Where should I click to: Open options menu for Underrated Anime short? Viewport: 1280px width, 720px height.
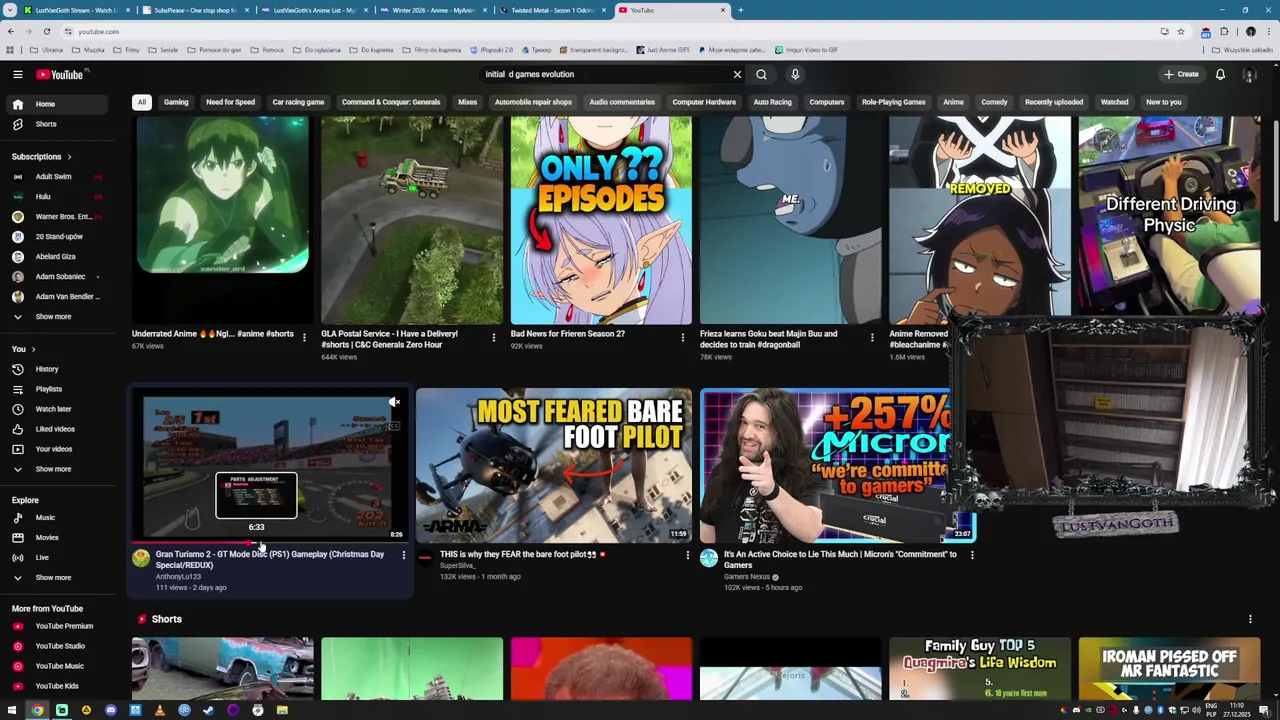tap(304, 338)
